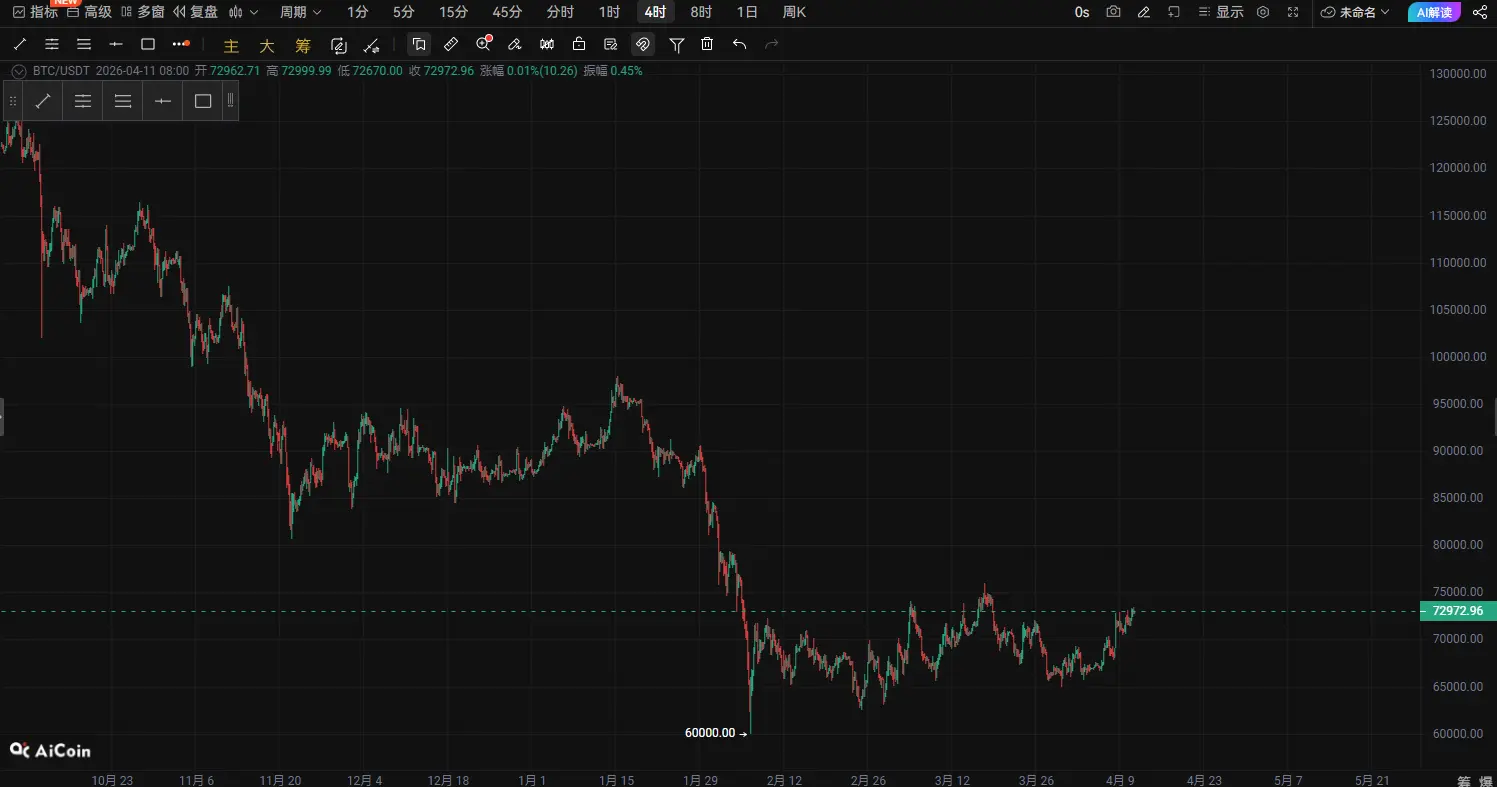The image size is (1497, 787).
Task: Switch to 1时 timeframe
Action: pyautogui.click(x=609, y=12)
